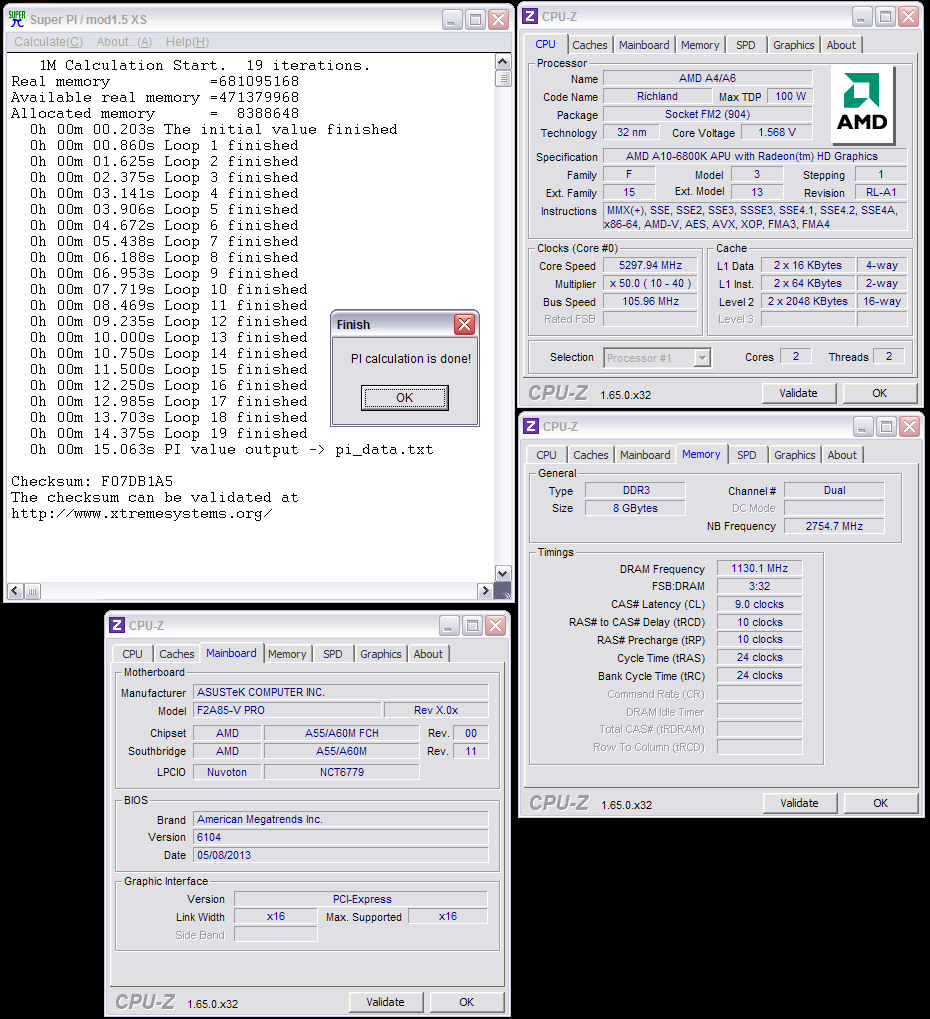Select CPU tab in the Mainboard CPU-Z window
The width and height of the screenshot is (930, 1019).
click(133, 654)
